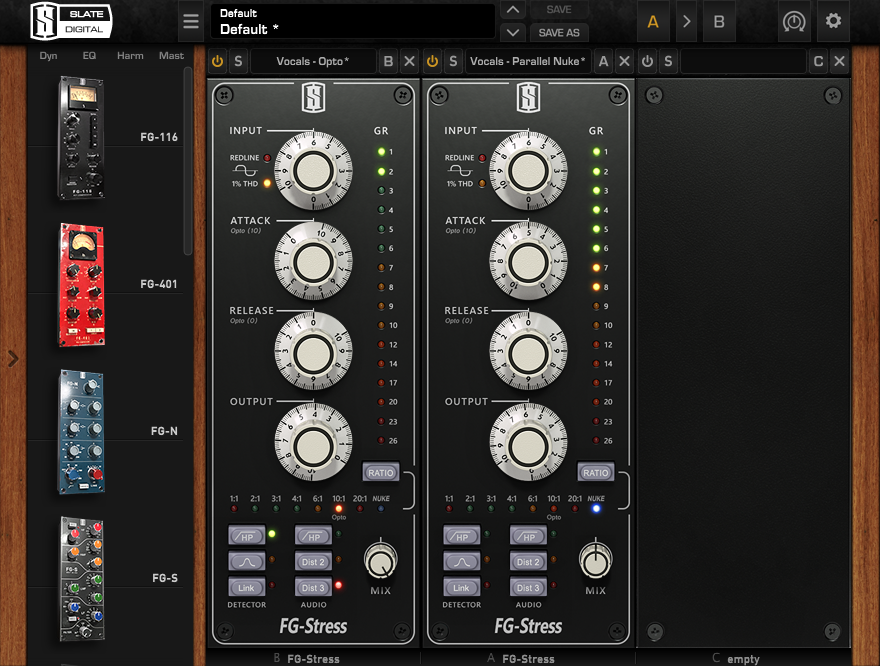Select the FG-401 compressor thumbnail
Viewport: 880px width, 666px height.
82,284
